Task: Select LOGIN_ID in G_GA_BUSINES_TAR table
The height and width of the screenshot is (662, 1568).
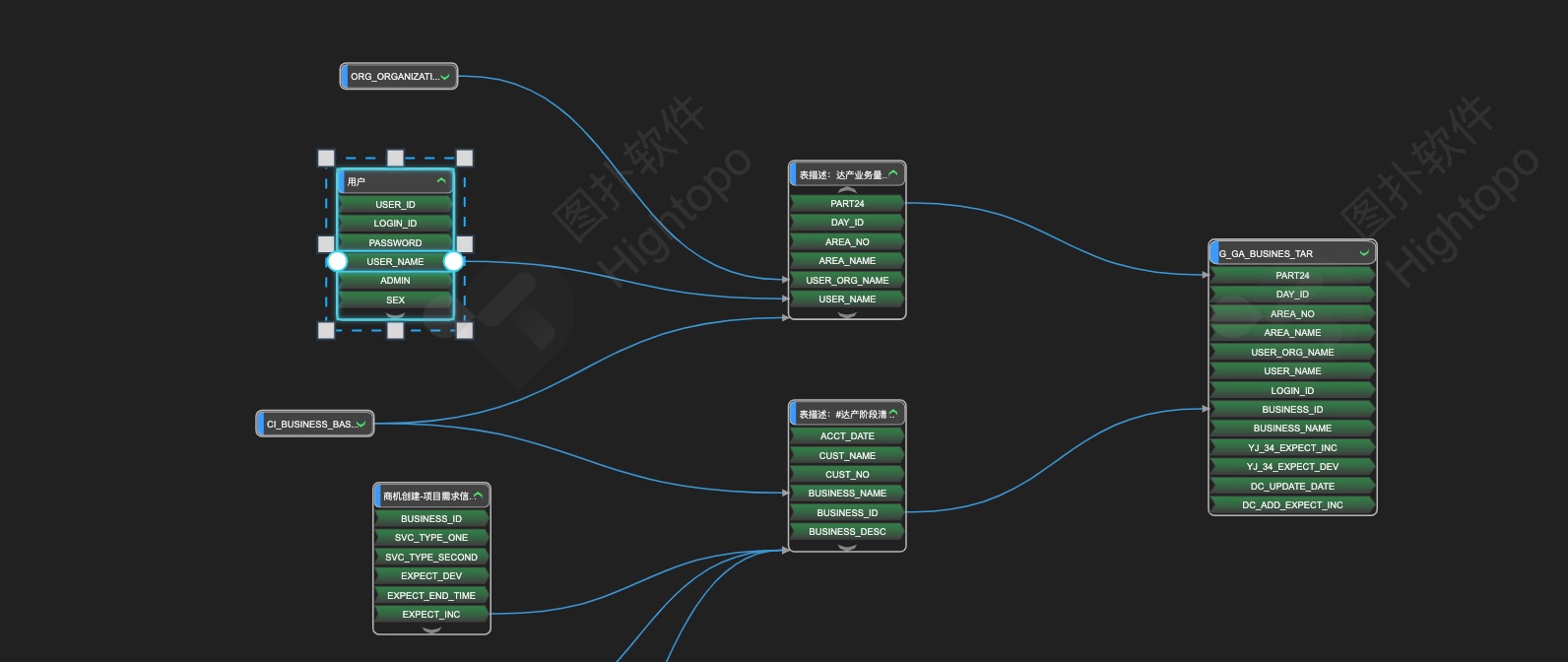Action: (x=1292, y=390)
